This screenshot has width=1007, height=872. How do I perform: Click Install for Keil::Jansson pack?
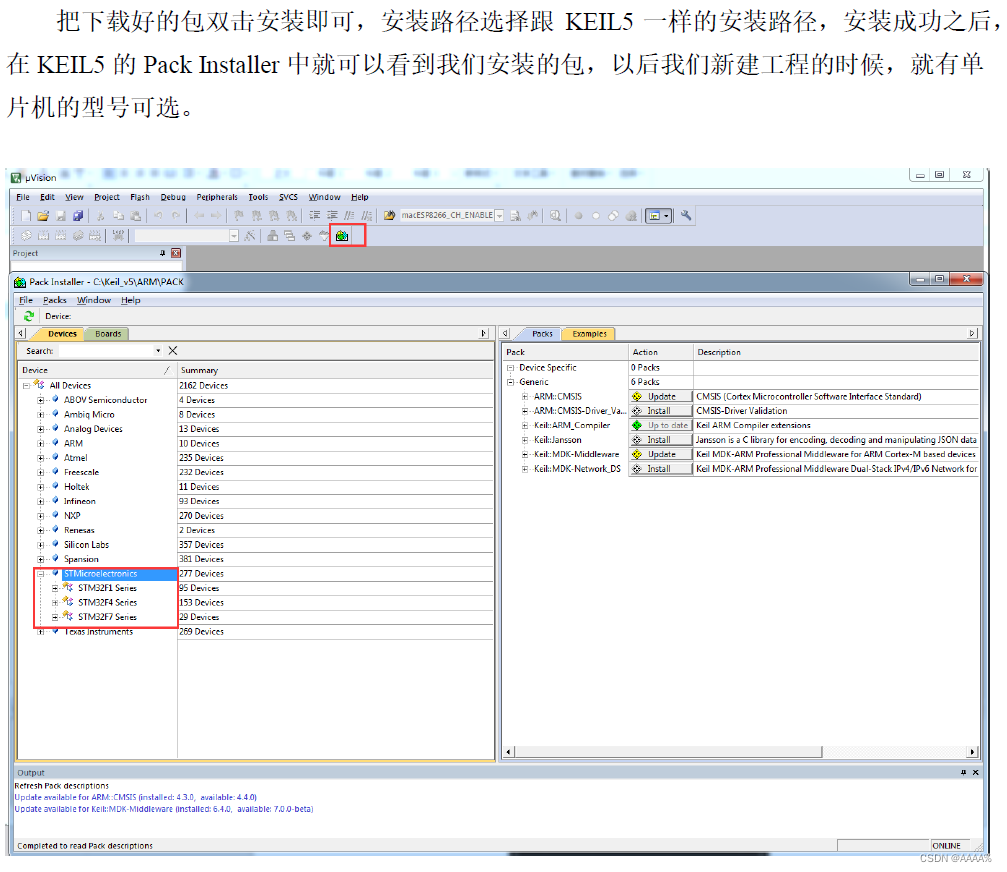[660, 439]
